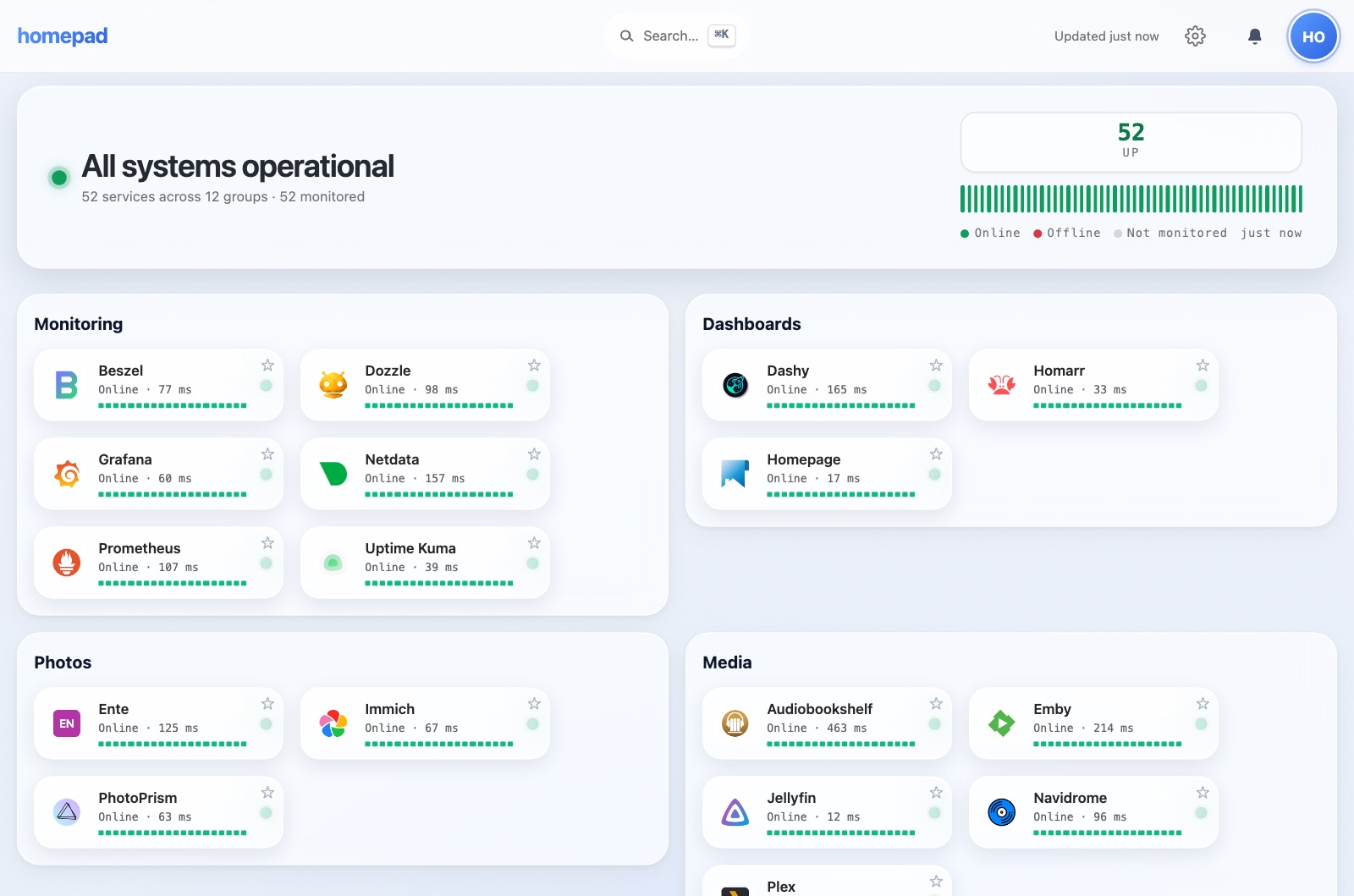
Task: Open the Dozzle service icon
Action: coord(333,385)
